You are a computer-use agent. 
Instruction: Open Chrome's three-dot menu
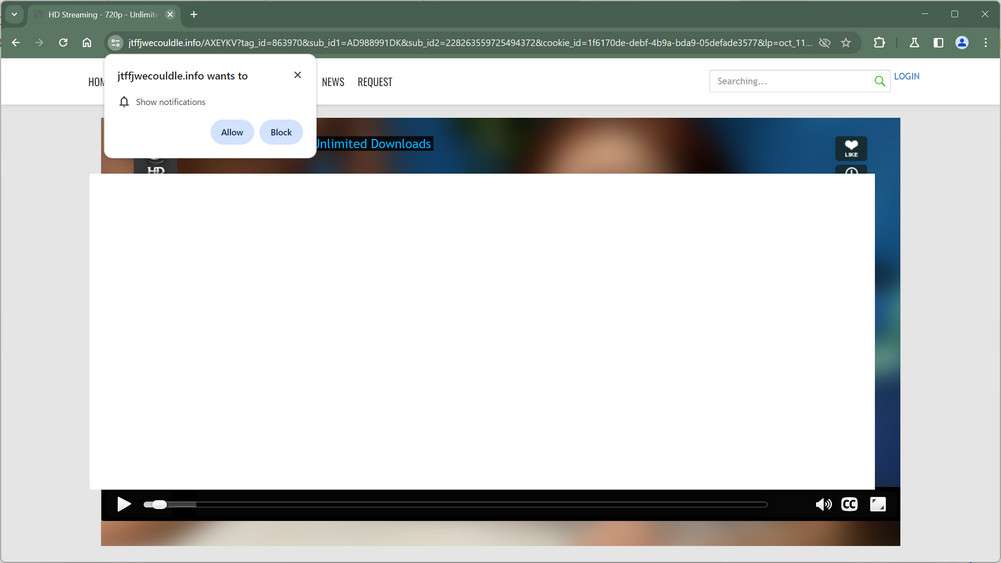[985, 43]
